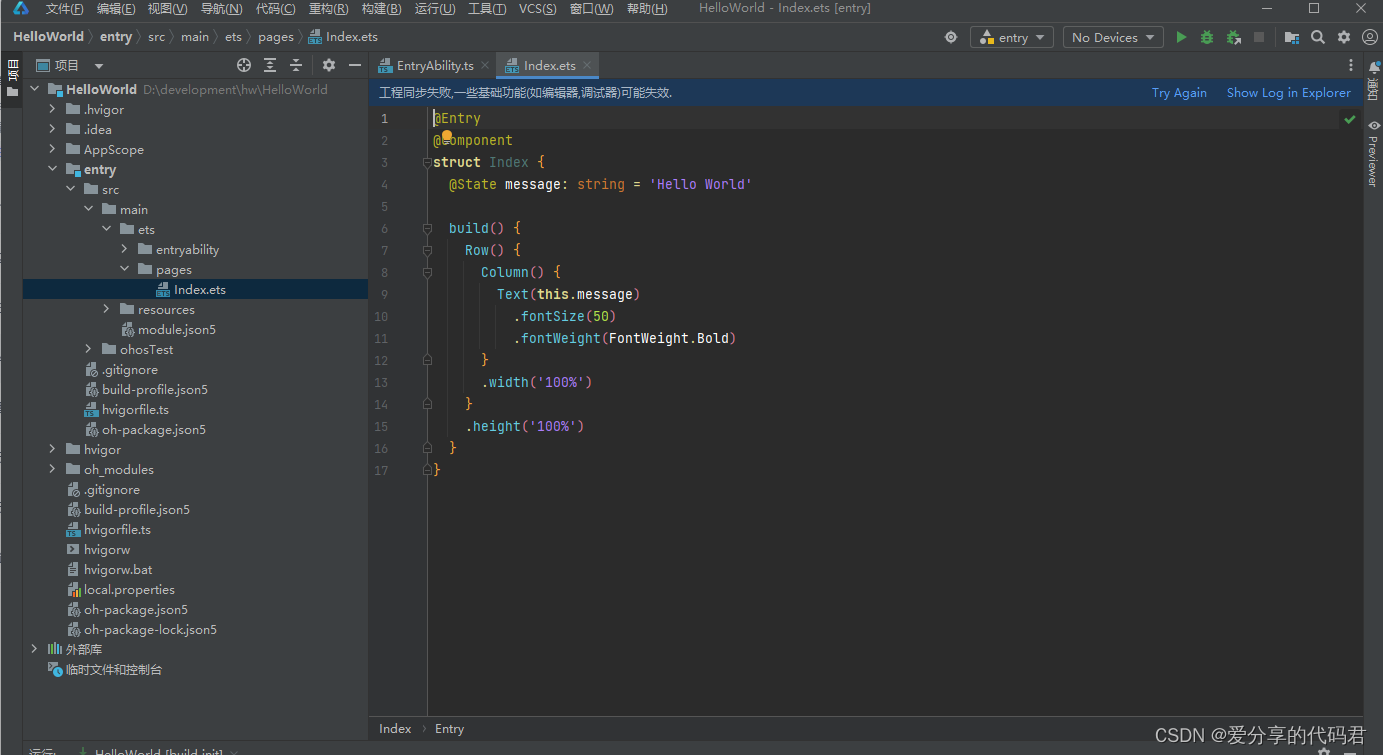Expand the .hvigor folder
This screenshot has height=755, width=1383.
point(53,109)
